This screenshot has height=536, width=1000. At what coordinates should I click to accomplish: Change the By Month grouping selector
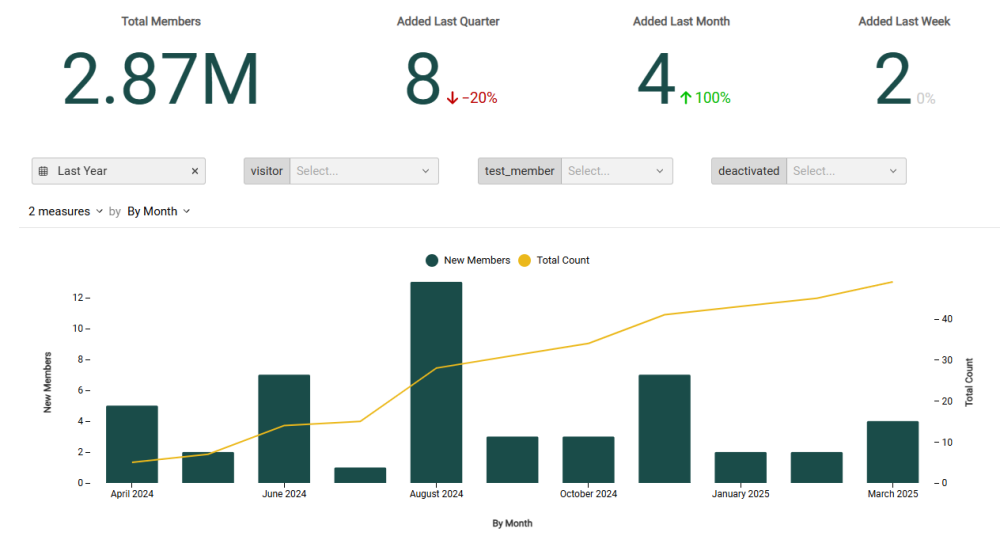click(158, 211)
